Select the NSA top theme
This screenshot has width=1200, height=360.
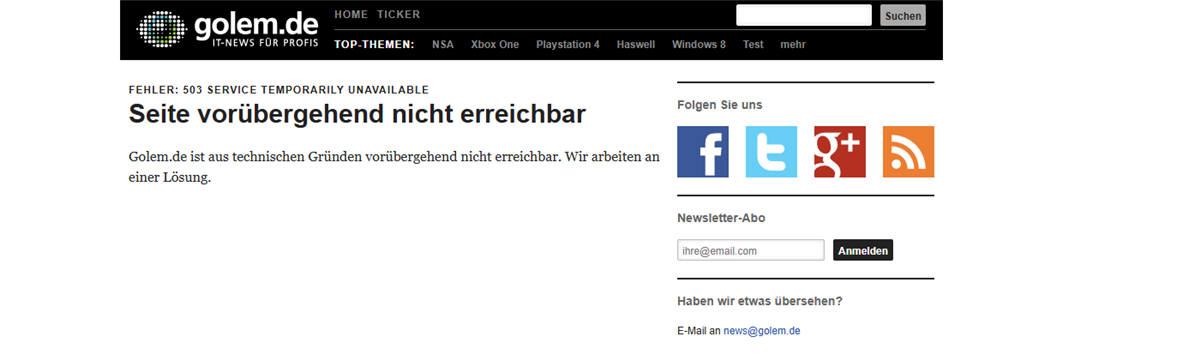tap(443, 45)
